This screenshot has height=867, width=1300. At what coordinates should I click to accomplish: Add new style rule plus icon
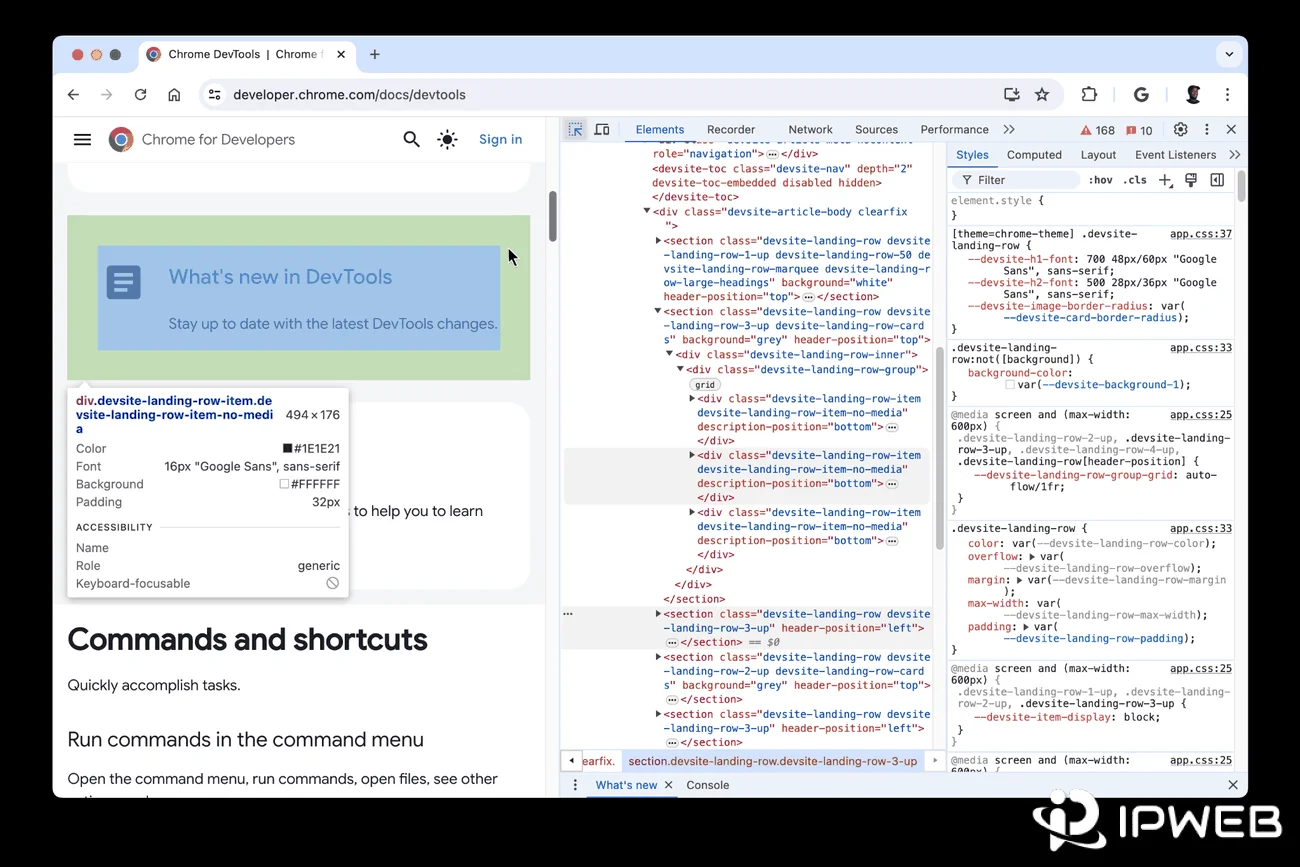(x=1165, y=180)
